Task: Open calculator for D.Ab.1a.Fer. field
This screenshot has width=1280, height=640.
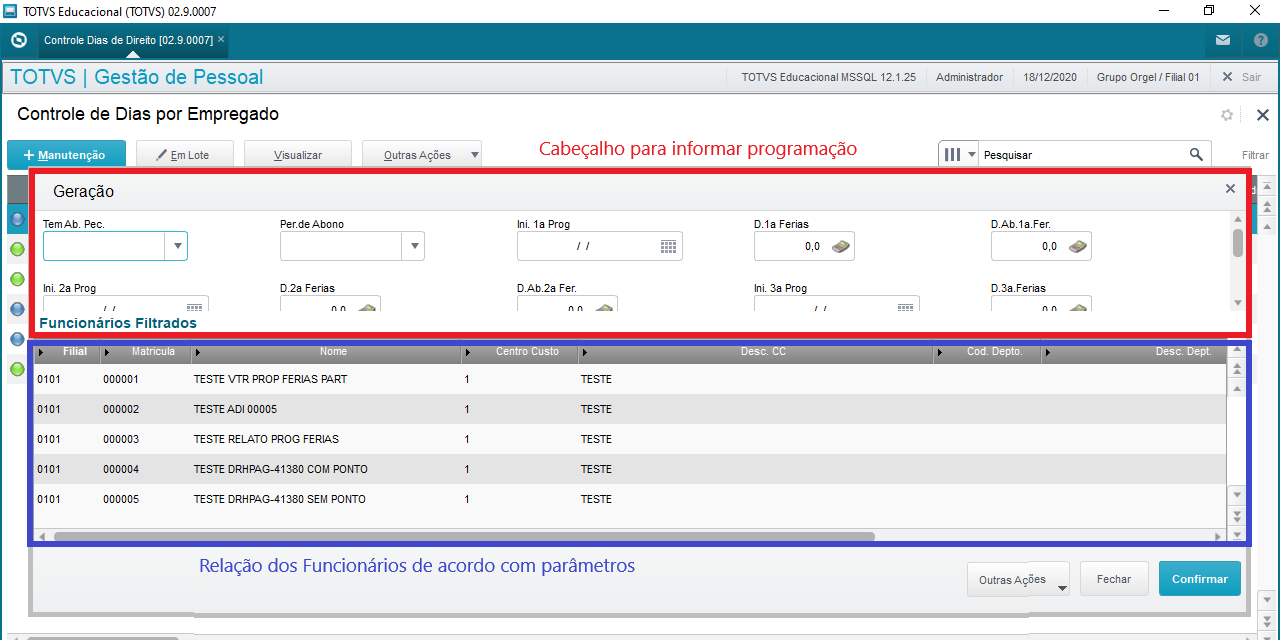Action: point(1078,246)
